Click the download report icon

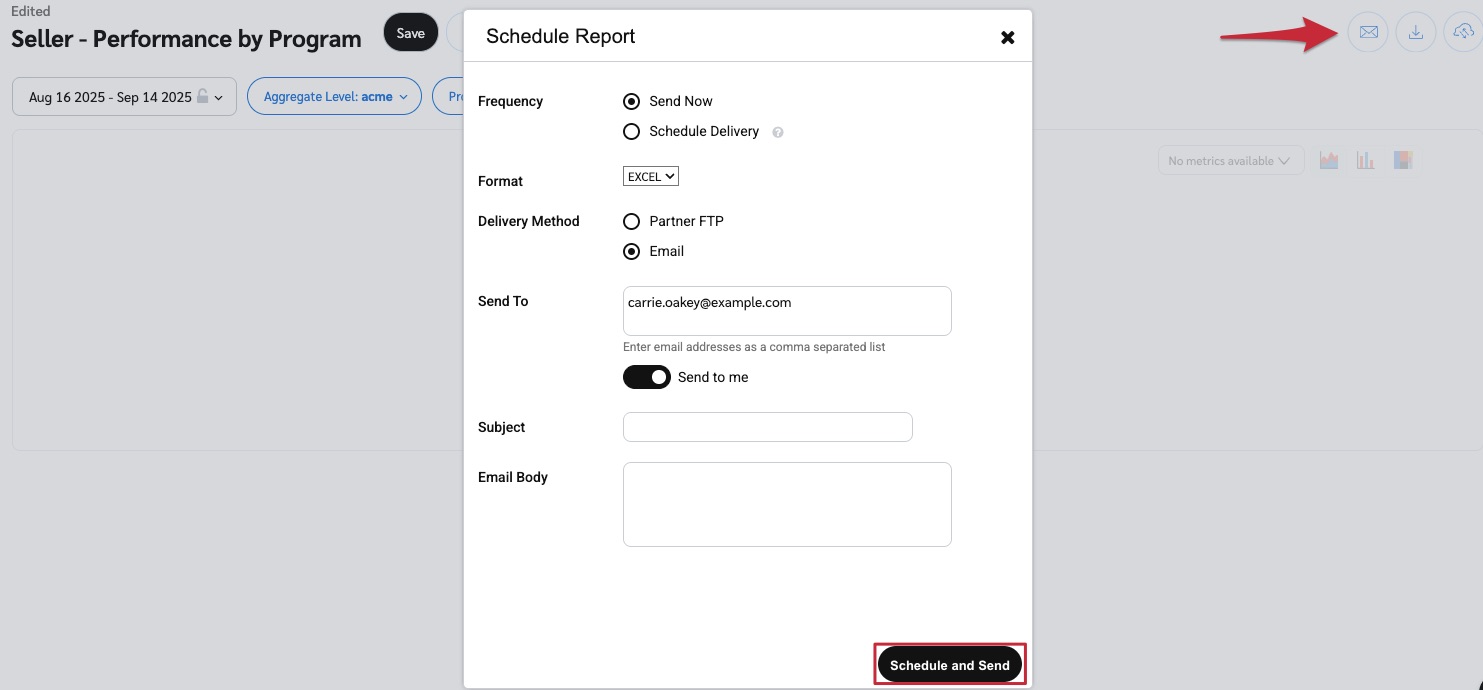click(1416, 33)
